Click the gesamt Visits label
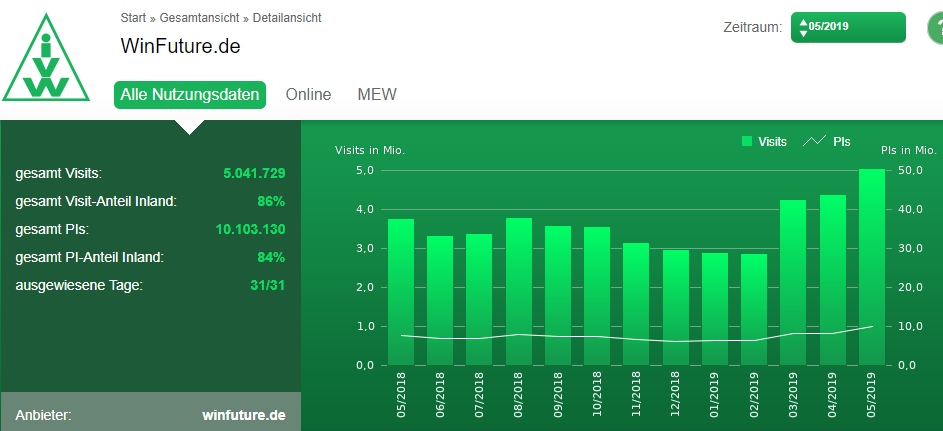This screenshot has width=943, height=431. point(58,174)
